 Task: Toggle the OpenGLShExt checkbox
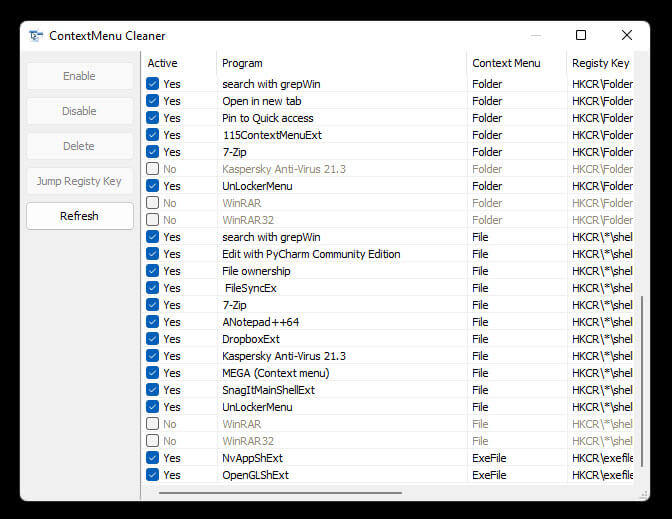[x=153, y=475]
